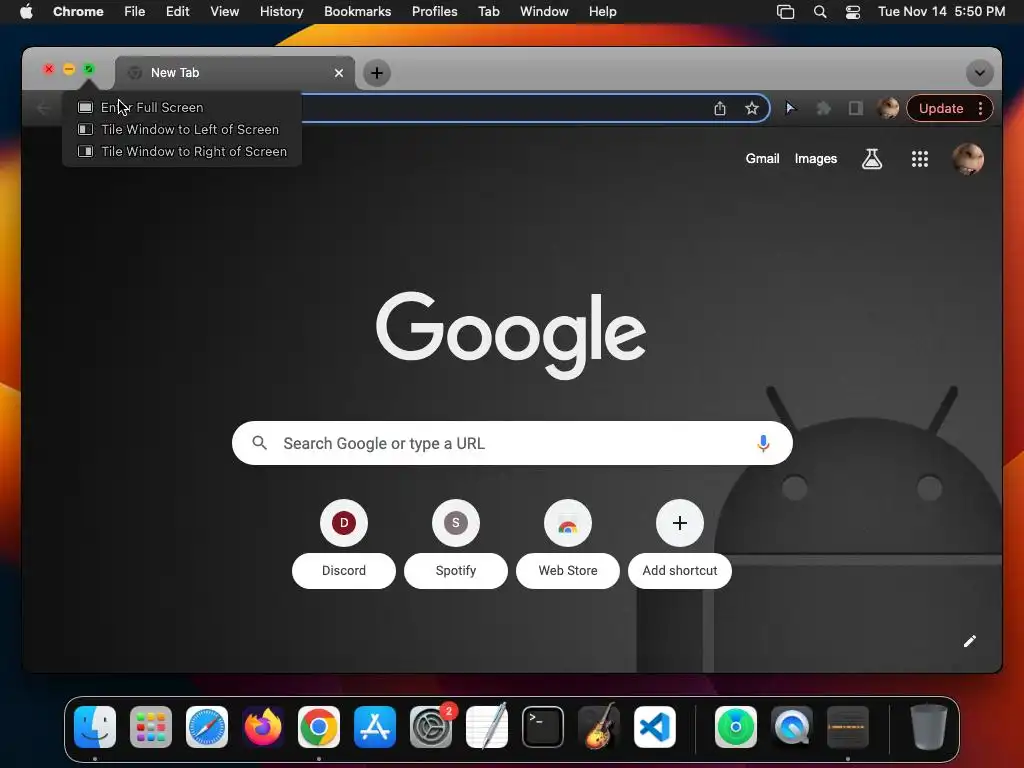Click the Add shortcut label
Image resolution: width=1024 pixels, height=768 pixels.
coord(680,571)
